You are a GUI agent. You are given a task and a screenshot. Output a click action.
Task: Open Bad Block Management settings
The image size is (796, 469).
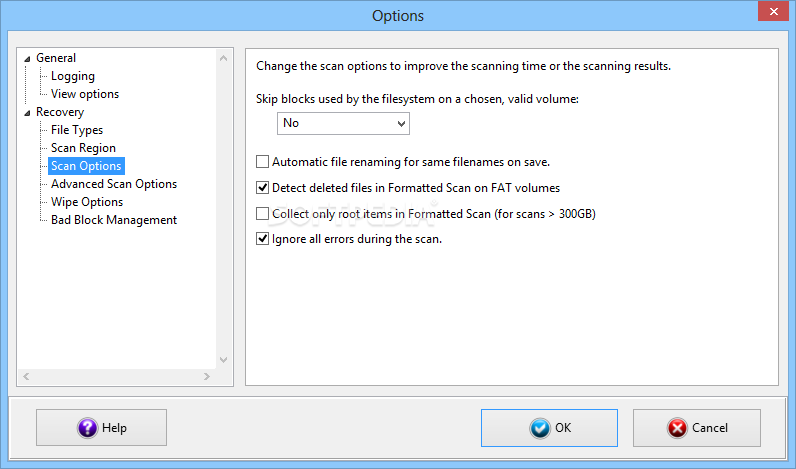[114, 220]
